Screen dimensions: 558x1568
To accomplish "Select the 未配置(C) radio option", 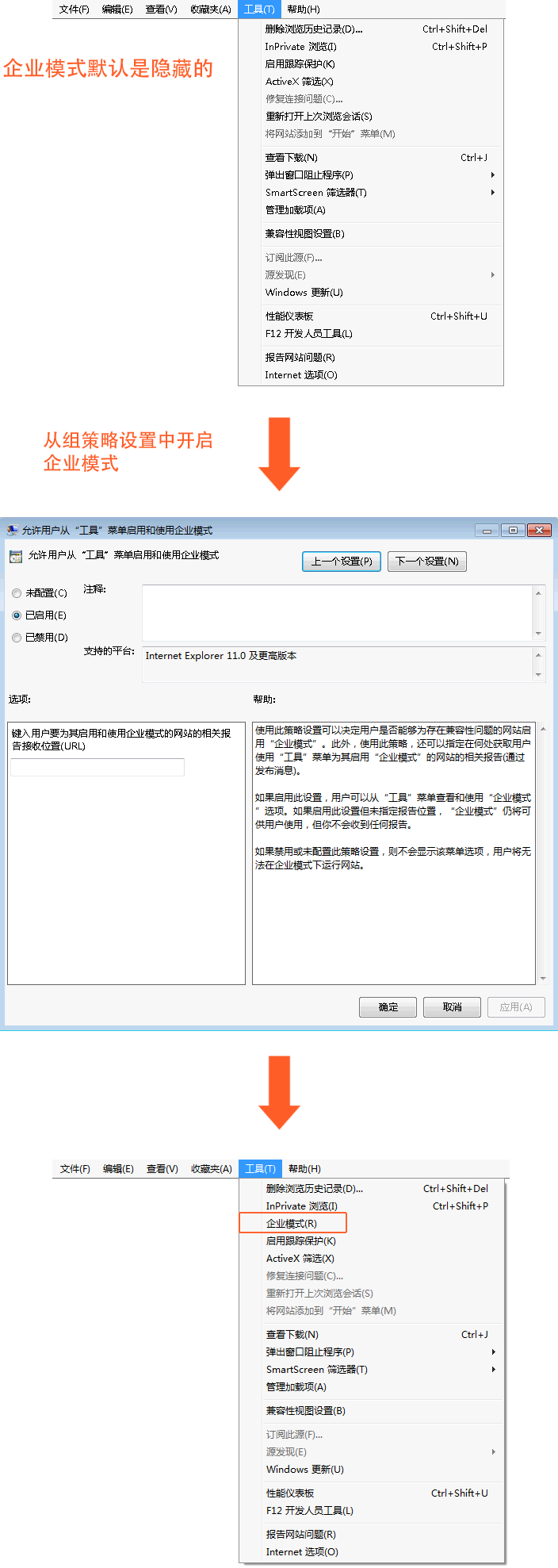I will [17, 593].
